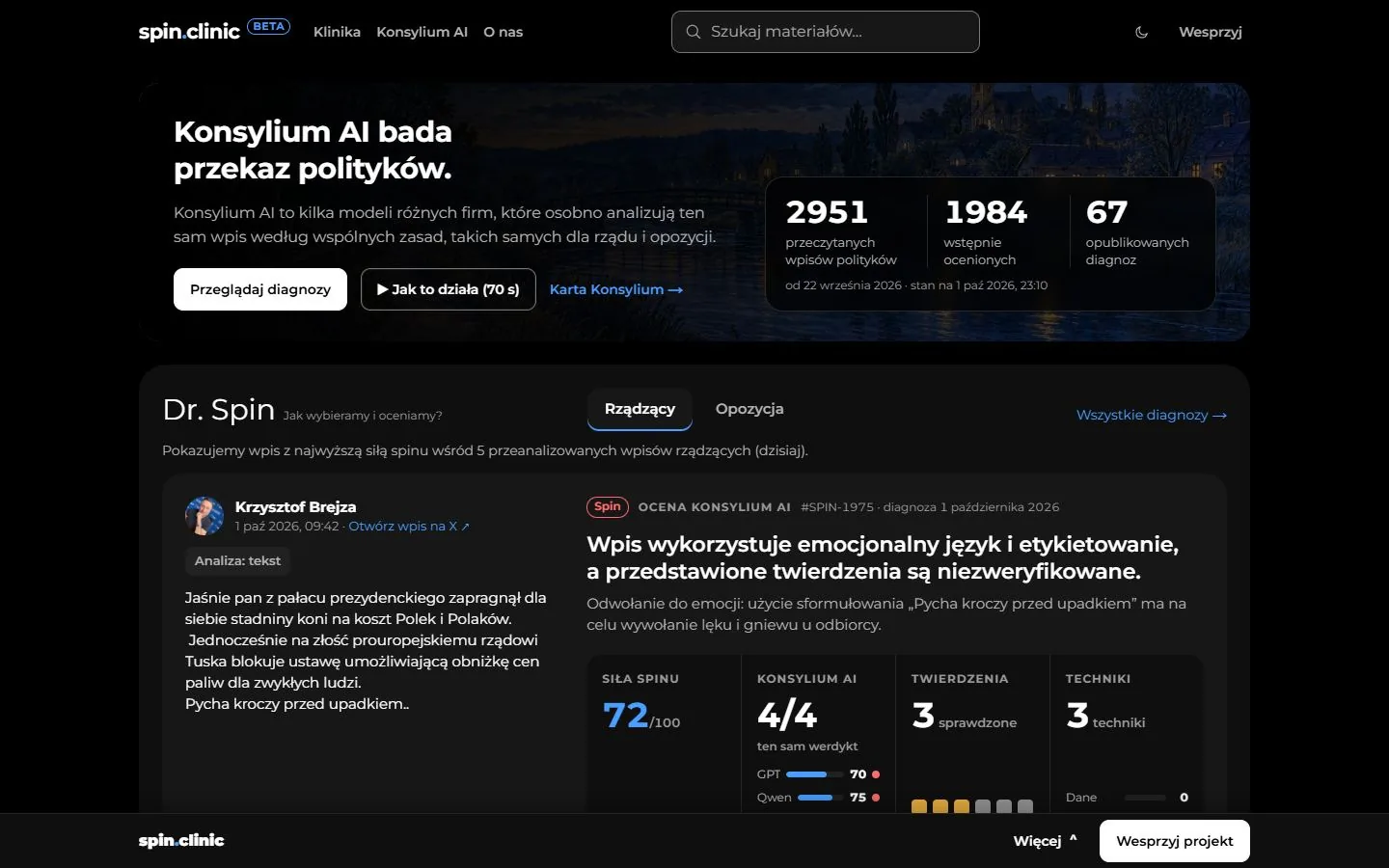The height and width of the screenshot is (868, 1389).
Task: Click the #SPIN-1975 diagnosis identifier
Action: tap(837, 507)
